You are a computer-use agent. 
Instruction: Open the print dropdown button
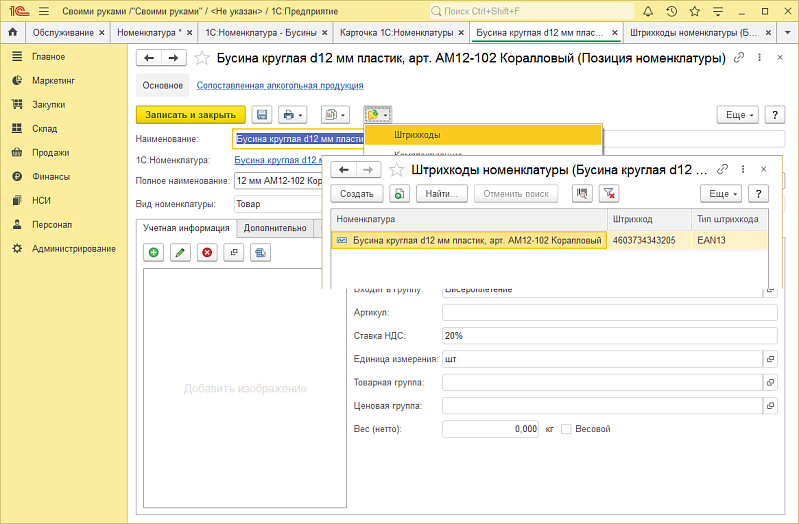293,115
